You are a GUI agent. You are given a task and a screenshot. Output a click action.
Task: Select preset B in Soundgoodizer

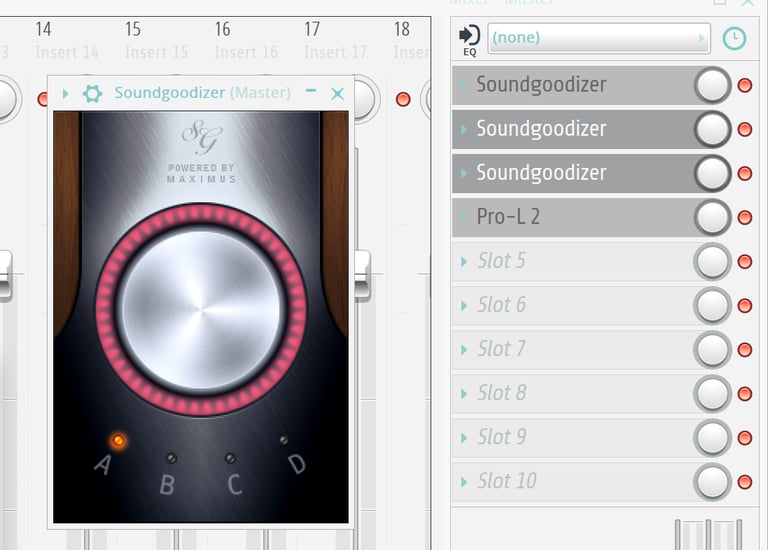[171, 458]
